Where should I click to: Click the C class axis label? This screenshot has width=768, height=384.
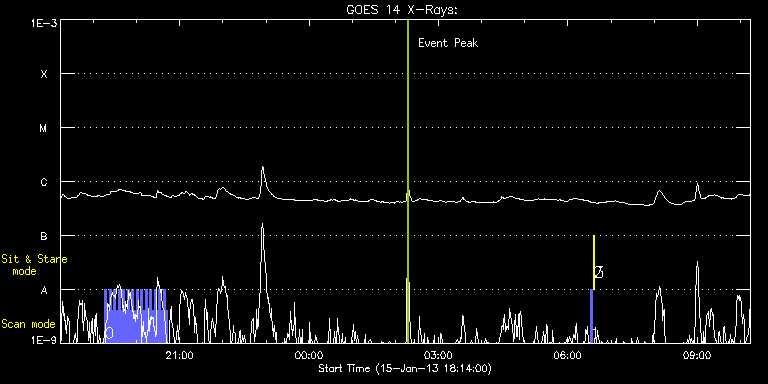point(44,182)
